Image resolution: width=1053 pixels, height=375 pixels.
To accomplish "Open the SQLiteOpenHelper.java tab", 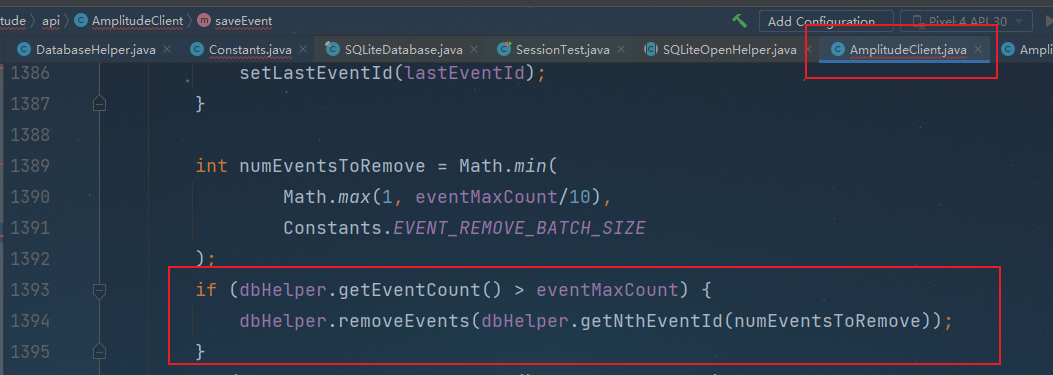I will click(720, 50).
